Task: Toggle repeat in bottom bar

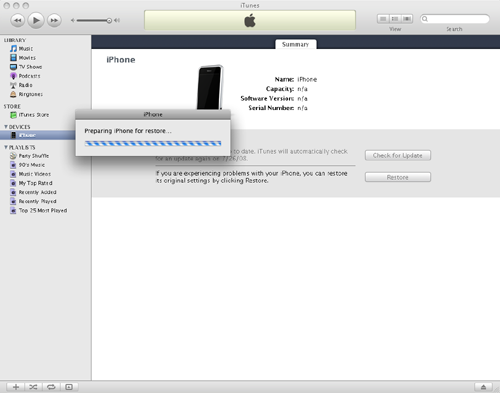Action: 51,387
